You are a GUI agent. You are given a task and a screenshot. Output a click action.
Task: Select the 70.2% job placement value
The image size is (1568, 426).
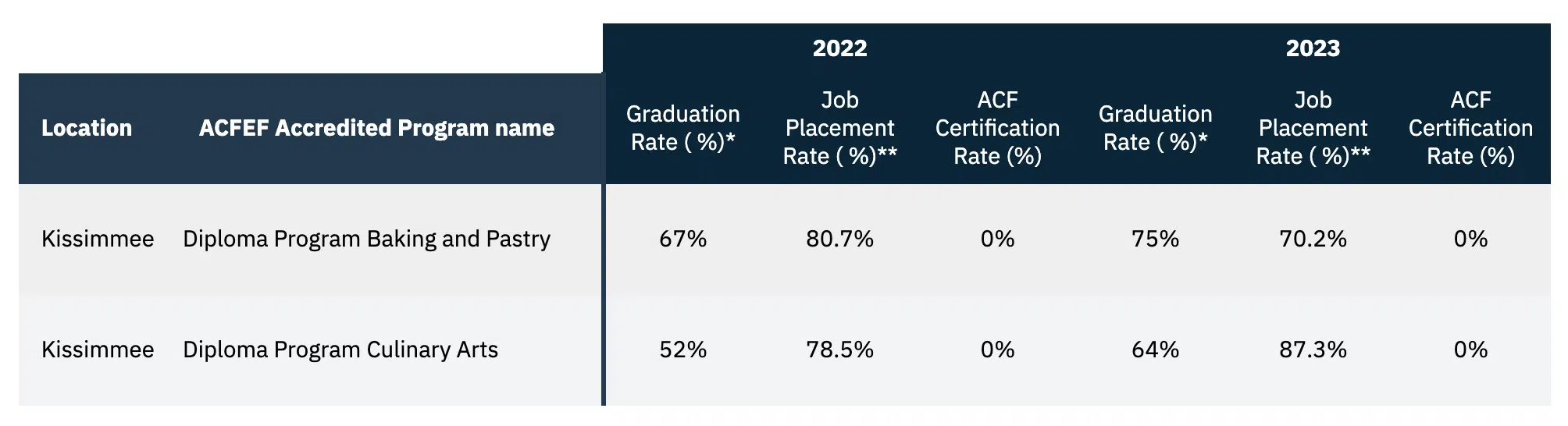pyautogui.click(x=1313, y=239)
